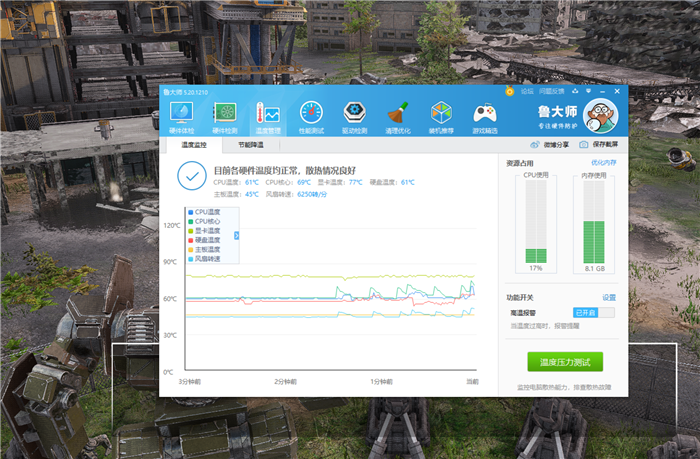
Task: Open 装机推荐 cube icon
Action: [441, 117]
